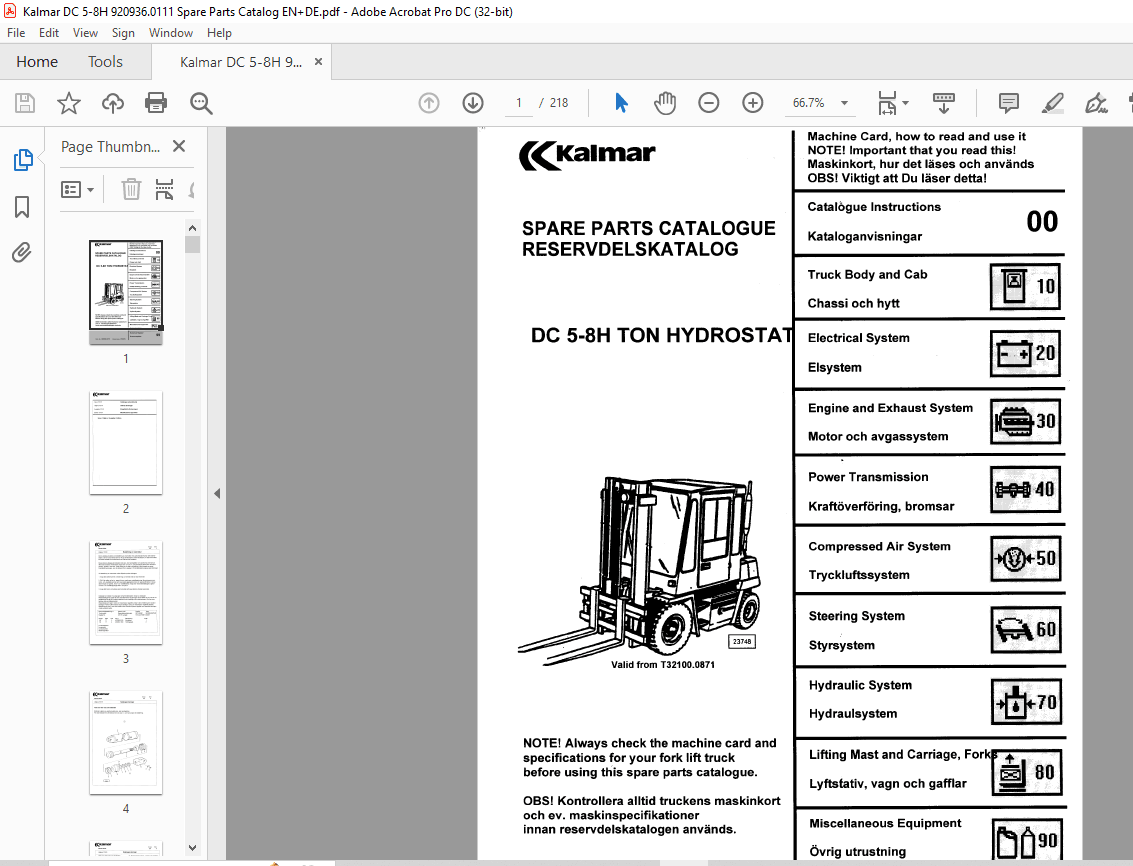The width and height of the screenshot is (1133, 866).
Task: Open the View menu
Action: [x=85, y=32]
